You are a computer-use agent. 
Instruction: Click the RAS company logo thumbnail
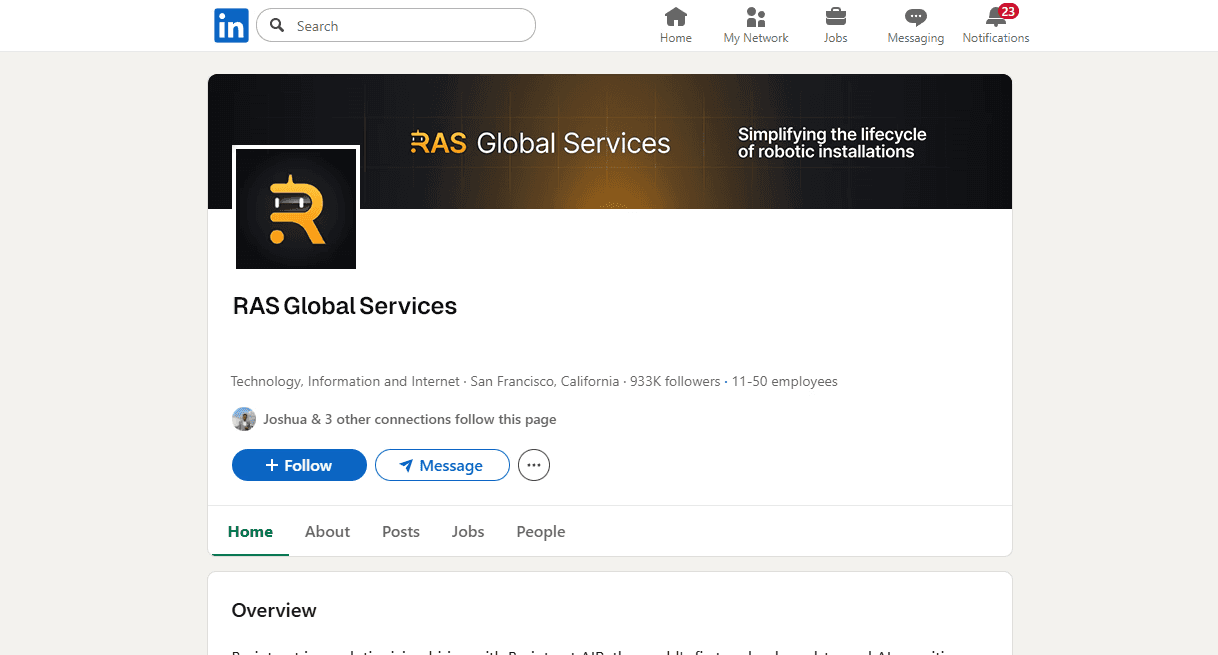[296, 208]
